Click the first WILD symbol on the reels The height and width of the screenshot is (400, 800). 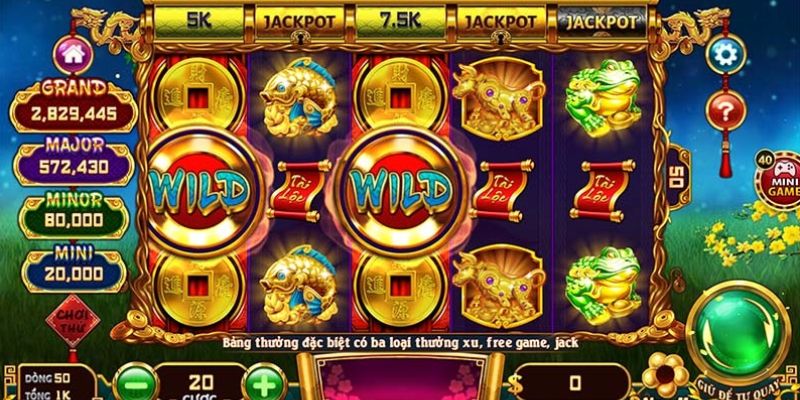(x=200, y=190)
